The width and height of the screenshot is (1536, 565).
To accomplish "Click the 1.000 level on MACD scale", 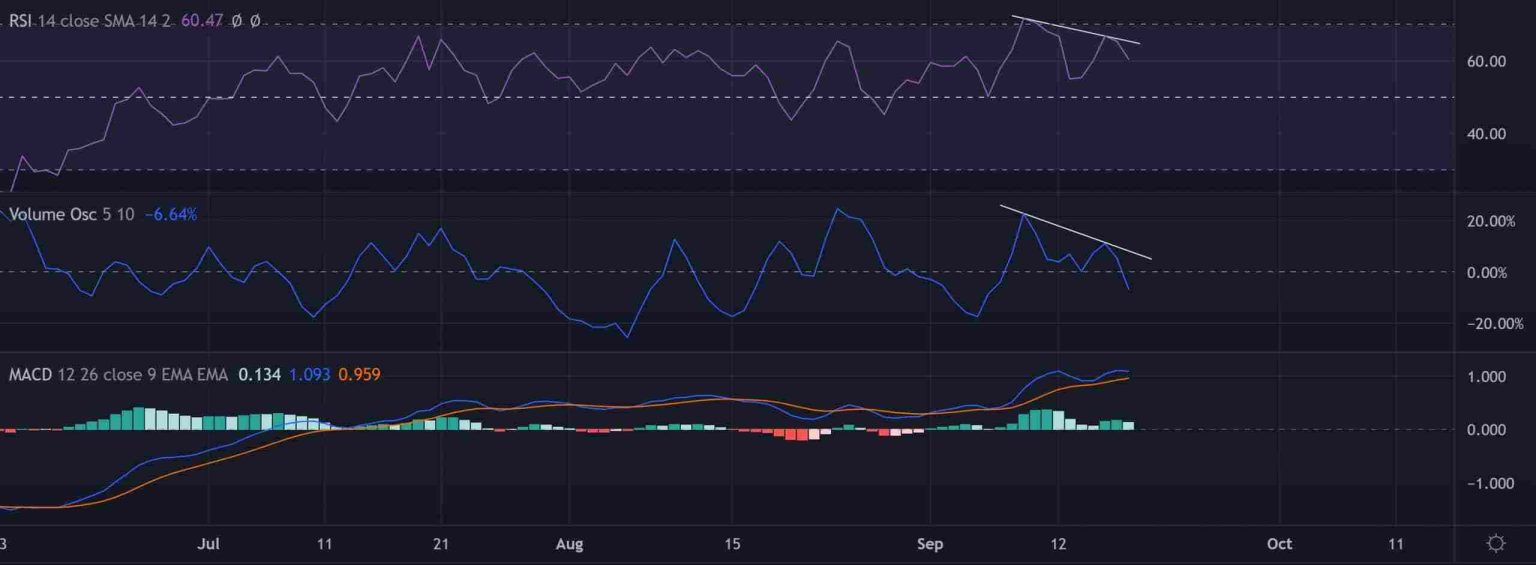I will [1485, 377].
